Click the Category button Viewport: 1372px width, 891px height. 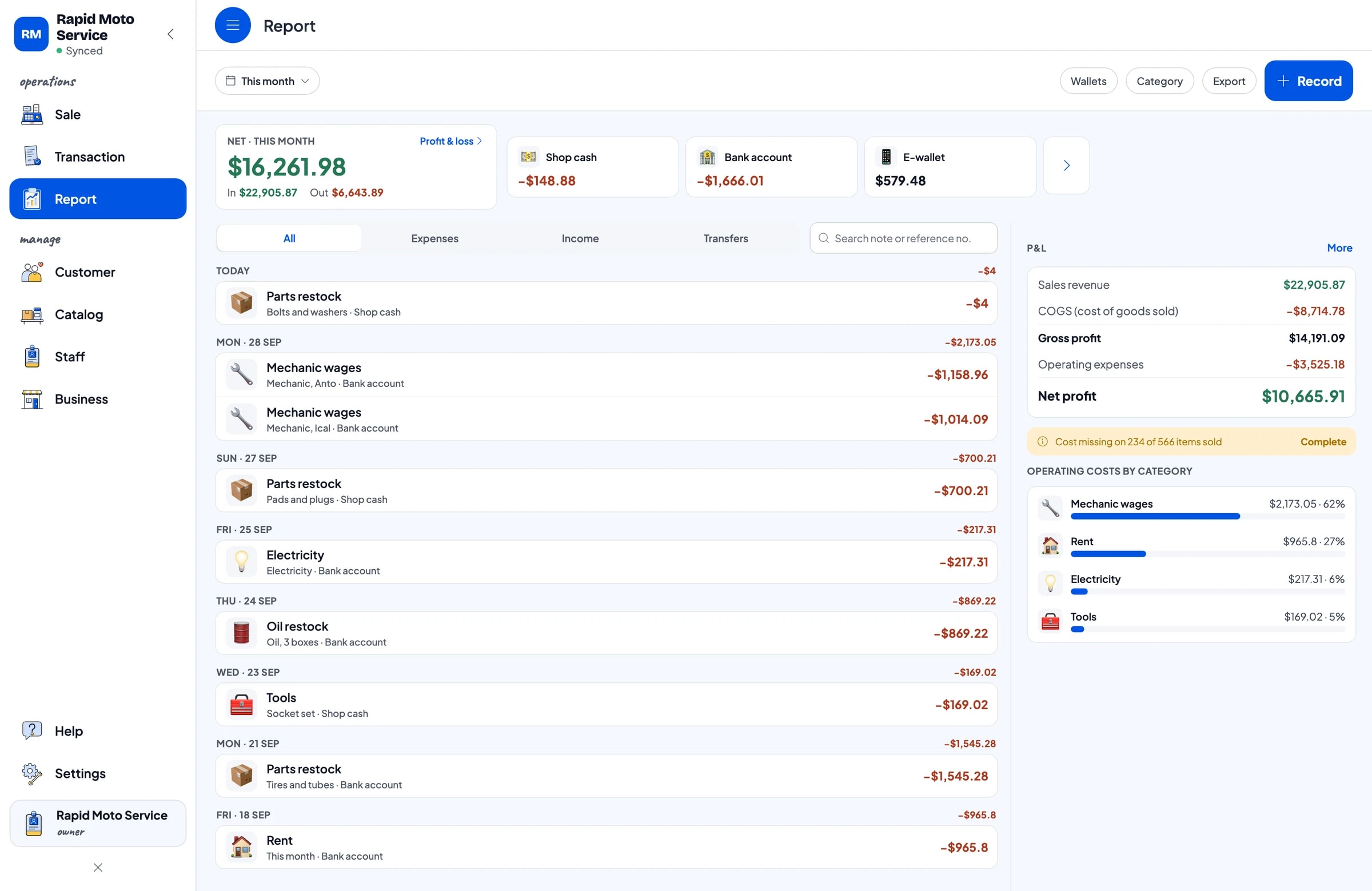[x=1159, y=81]
